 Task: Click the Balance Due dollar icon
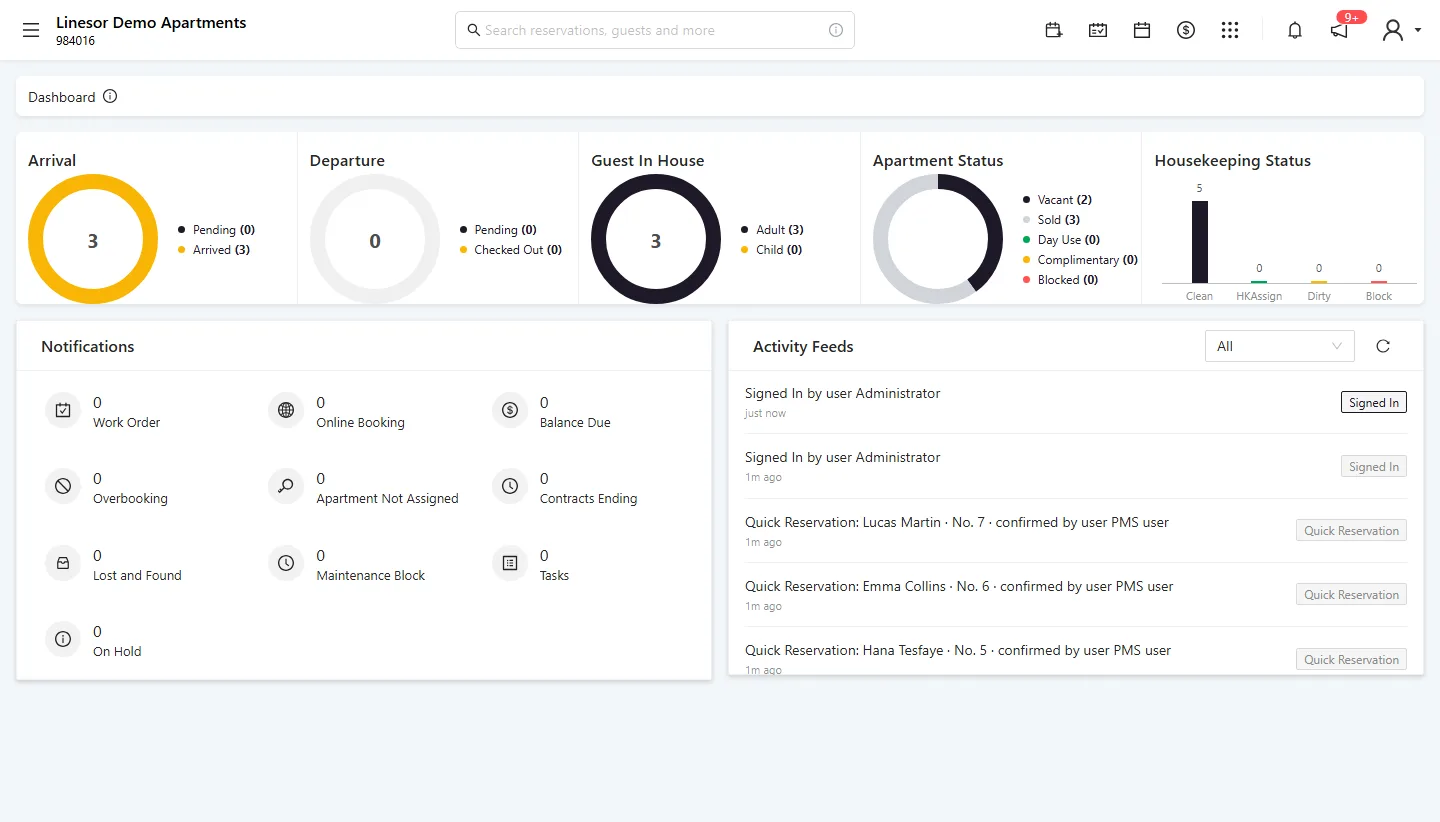(x=510, y=410)
